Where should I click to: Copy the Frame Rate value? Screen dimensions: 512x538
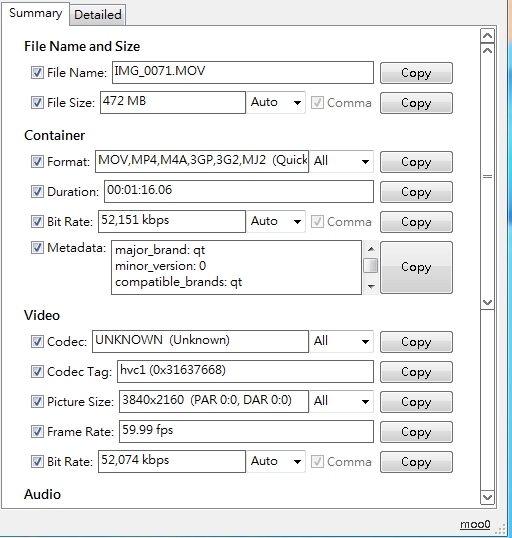[416, 432]
